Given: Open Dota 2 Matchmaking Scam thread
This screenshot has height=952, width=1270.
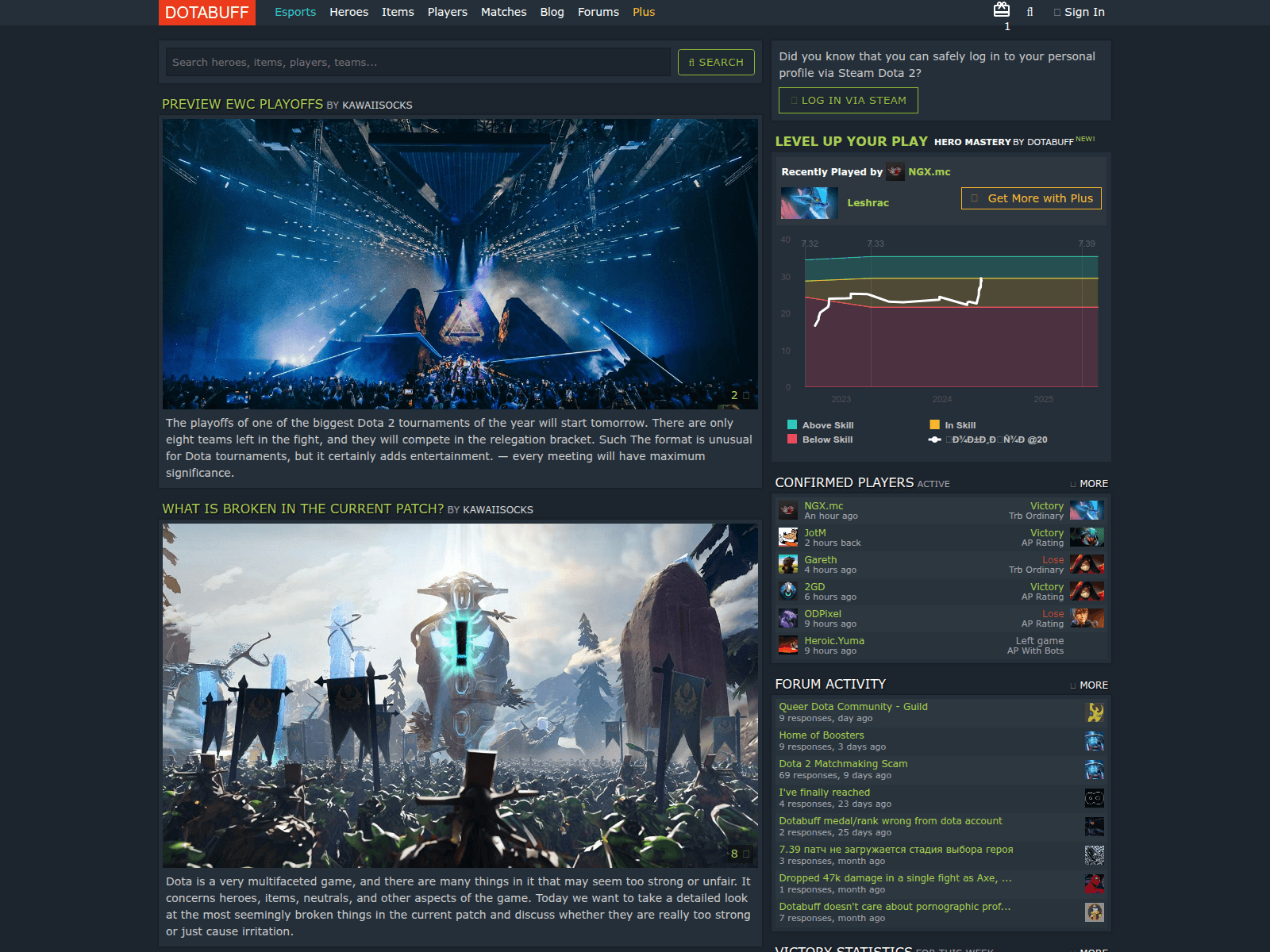Looking at the screenshot, I should pos(843,763).
